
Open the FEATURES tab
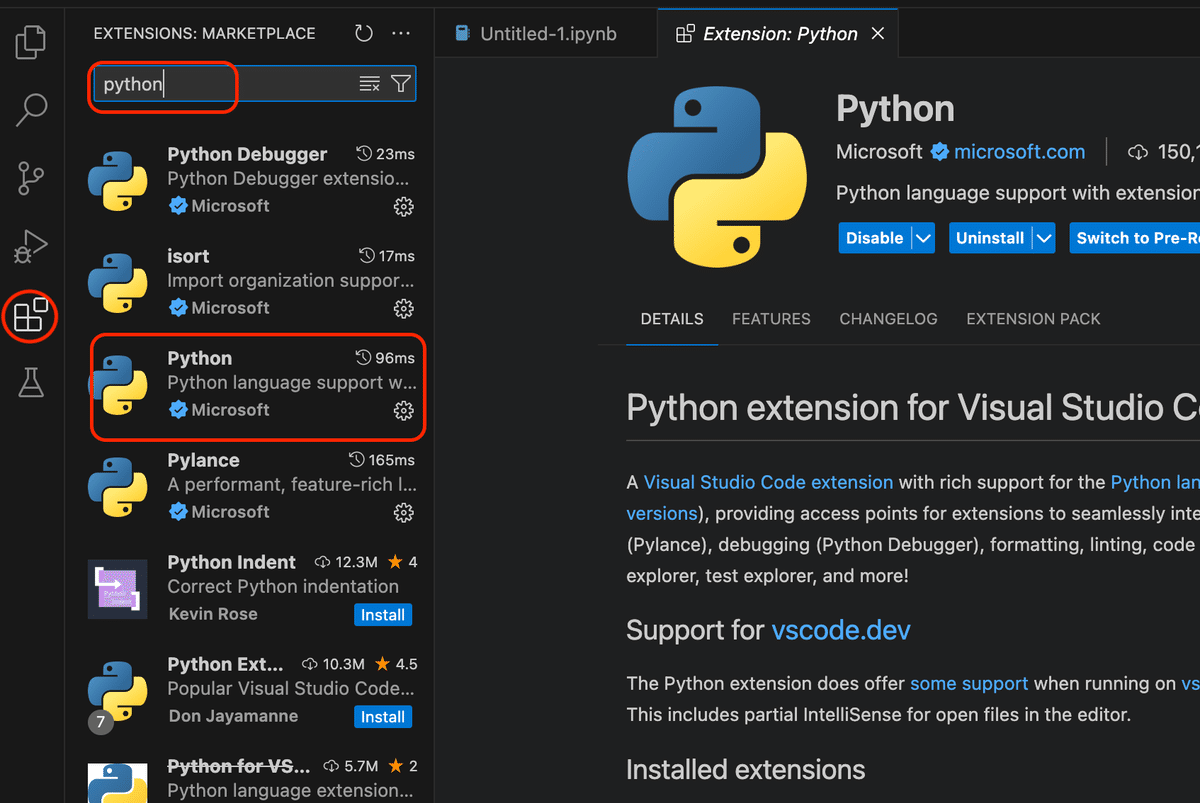pos(771,319)
